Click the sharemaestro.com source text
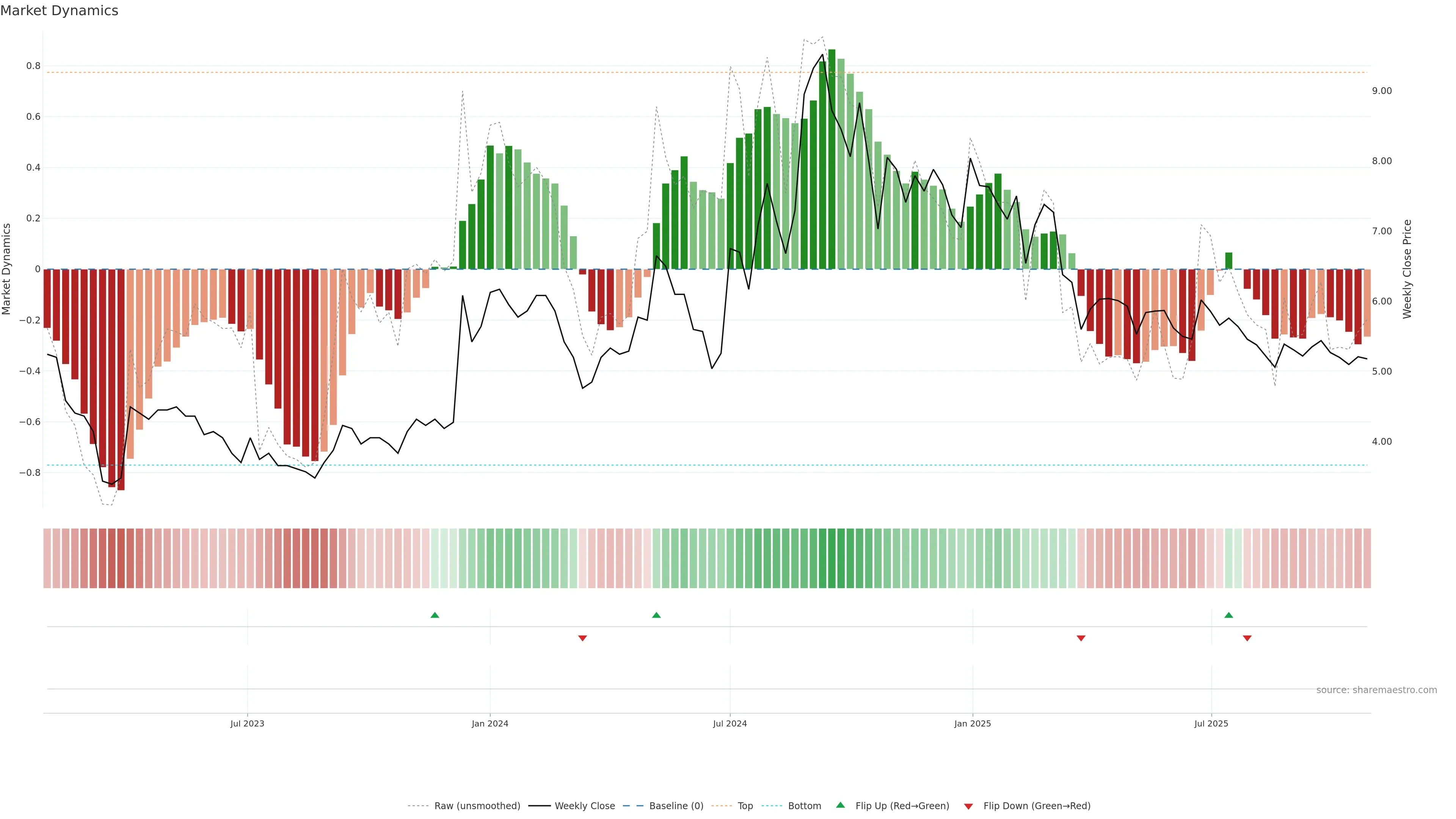Image resolution: width=1456 pixels, height=819 pixels. pos(1376,690)
